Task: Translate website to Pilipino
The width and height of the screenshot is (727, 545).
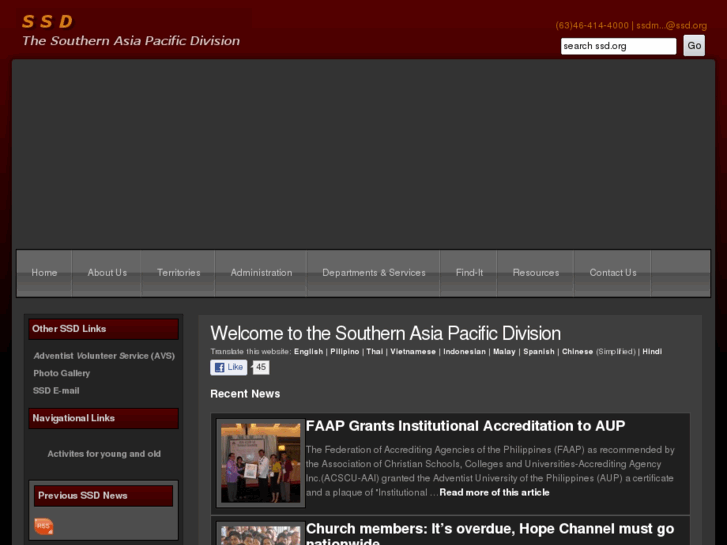Action: click(x=344, y=352)
